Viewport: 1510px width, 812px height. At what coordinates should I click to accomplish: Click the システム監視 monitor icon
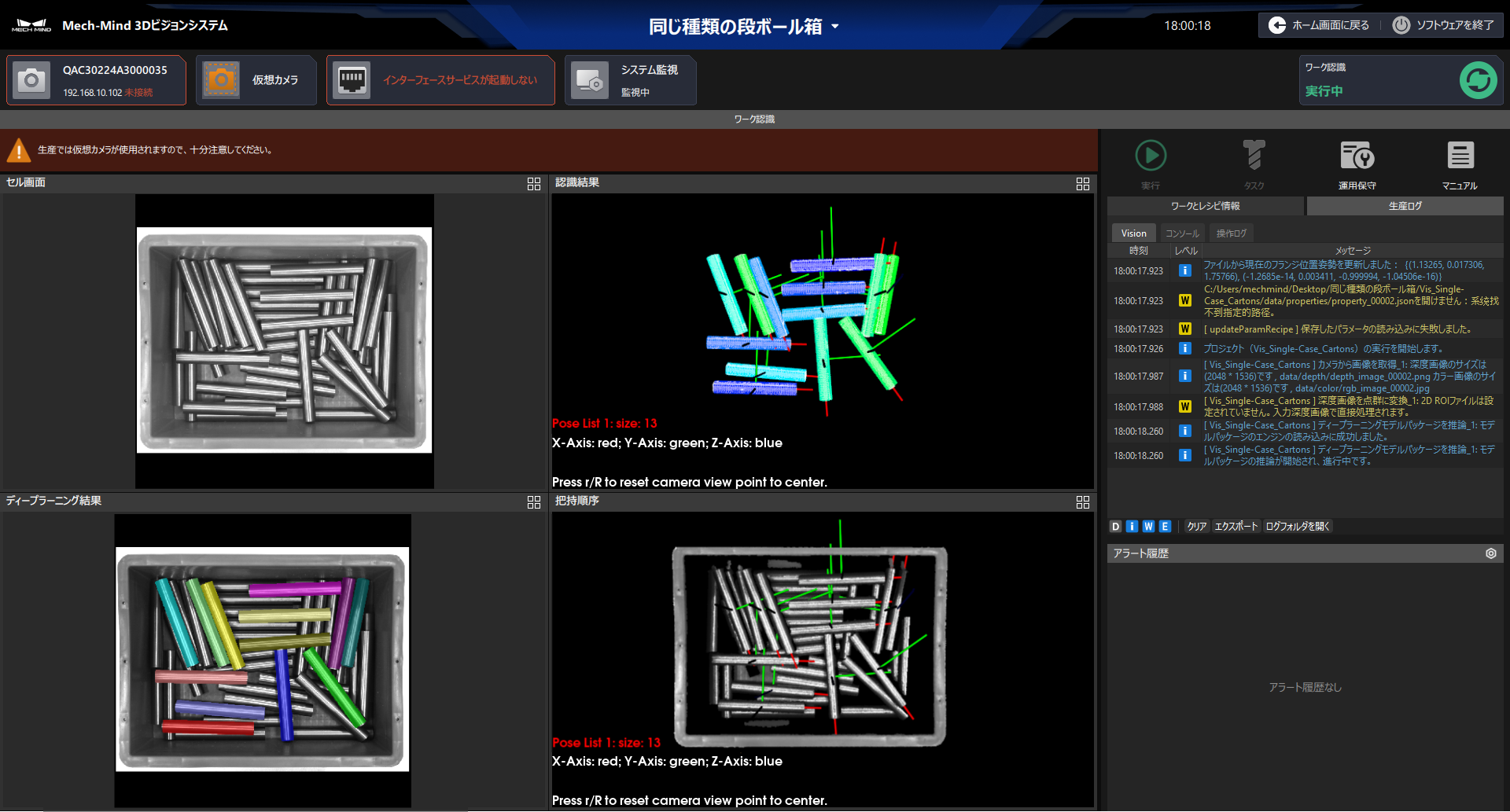pos(590,80)
